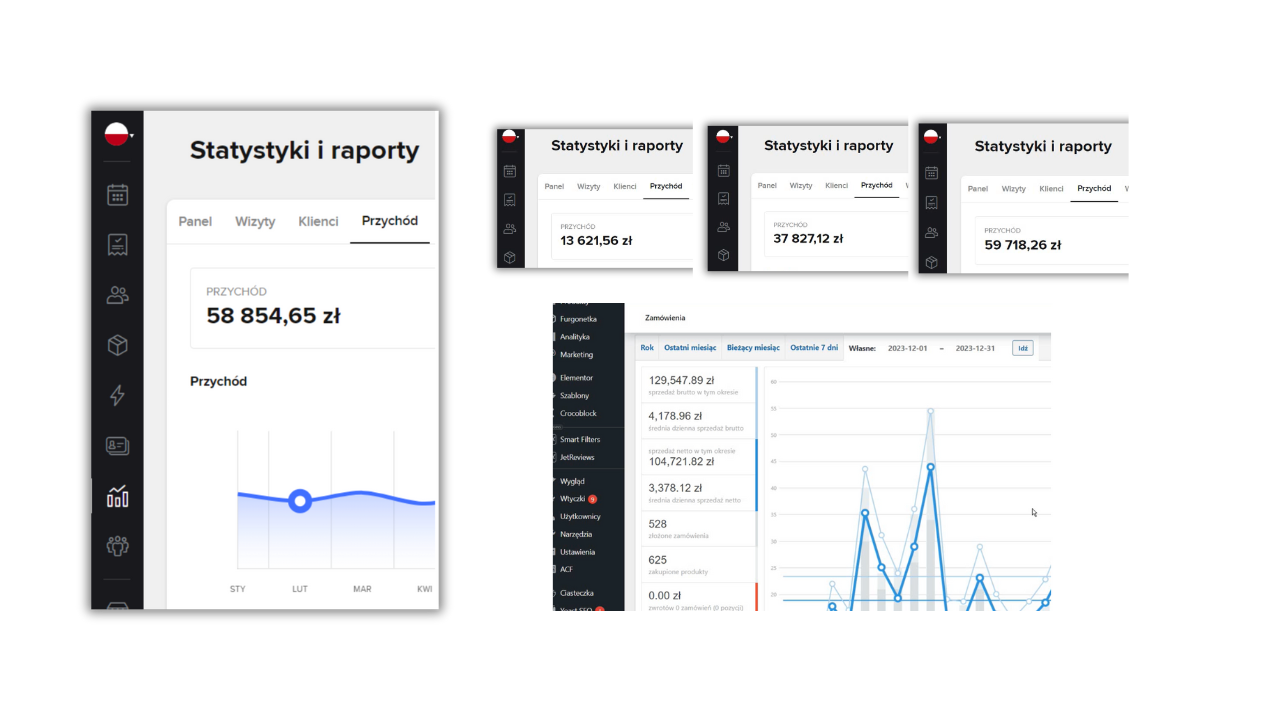Click the 2023-12-01 start date field
1280x720 pixels.
909,348
